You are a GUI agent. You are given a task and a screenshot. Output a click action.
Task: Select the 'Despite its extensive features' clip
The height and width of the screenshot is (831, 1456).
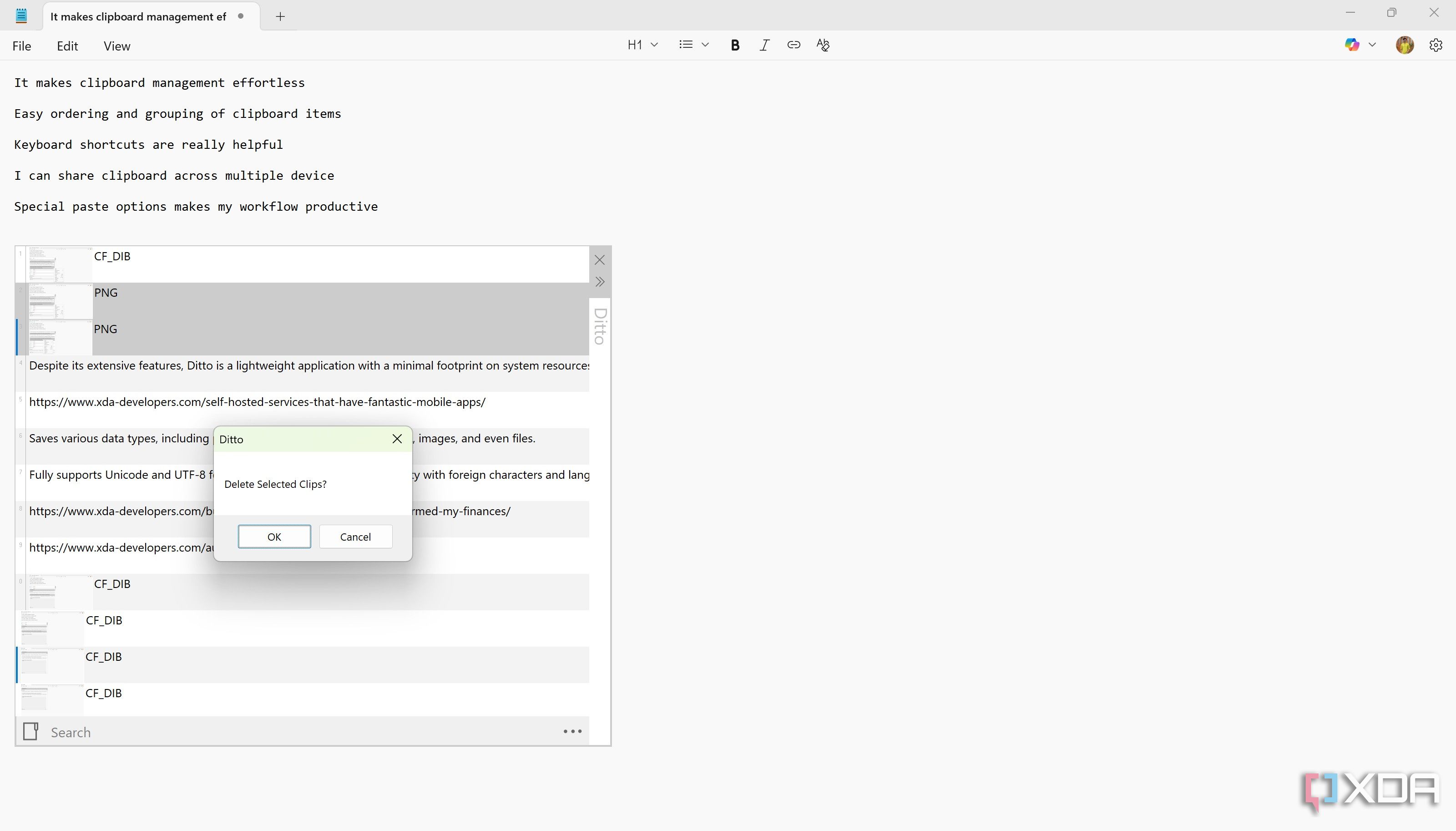click(x=303, y=373)
